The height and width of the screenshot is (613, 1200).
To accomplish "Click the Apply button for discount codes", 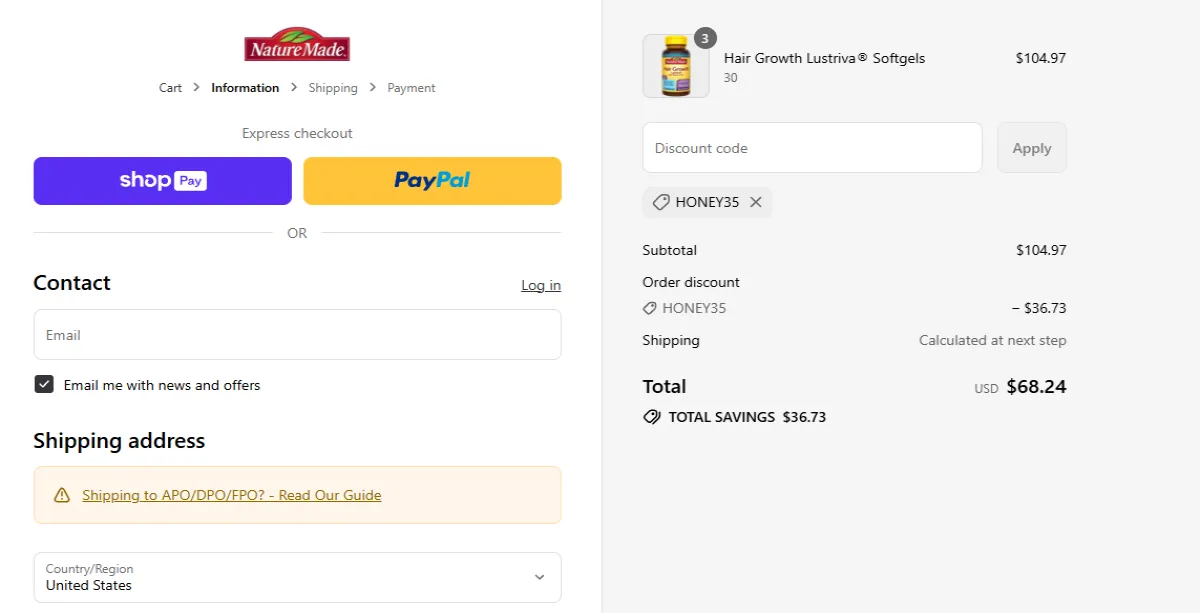I will click(x=1031, y=147).
